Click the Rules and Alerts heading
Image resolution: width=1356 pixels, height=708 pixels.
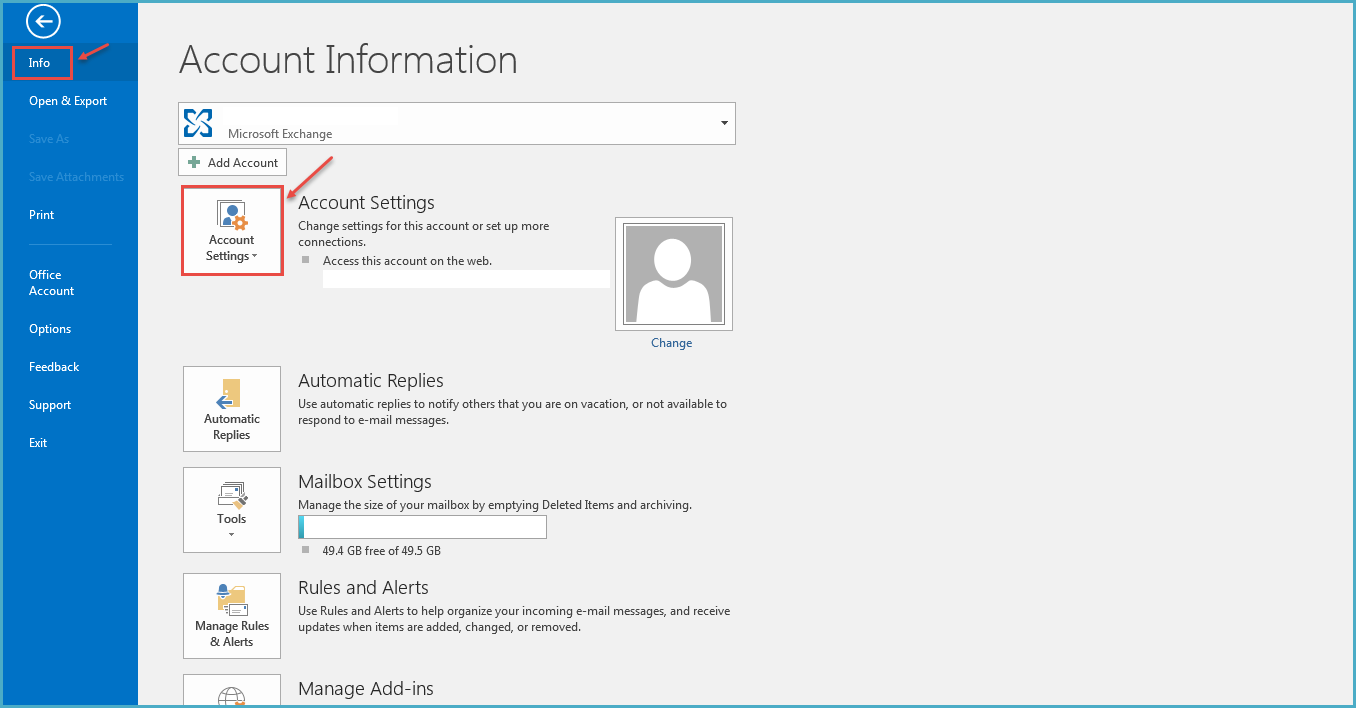(x=363, y=588)
